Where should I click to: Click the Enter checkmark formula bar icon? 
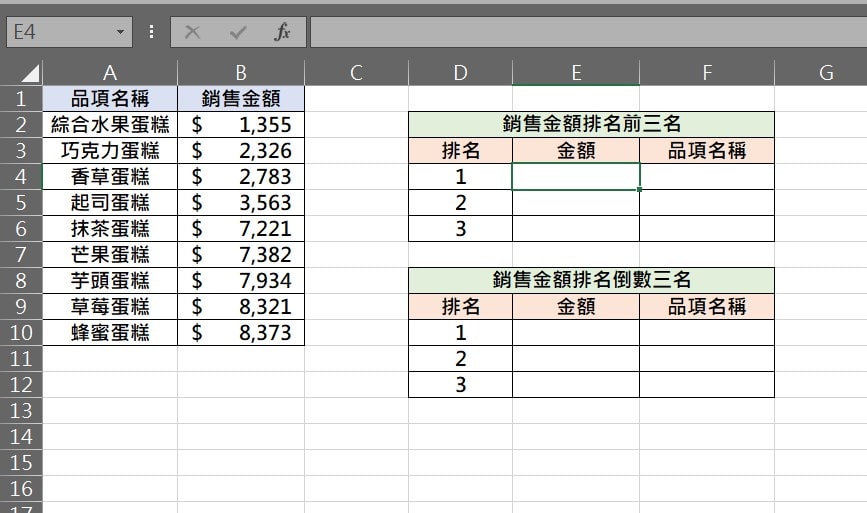pos(238,33)
